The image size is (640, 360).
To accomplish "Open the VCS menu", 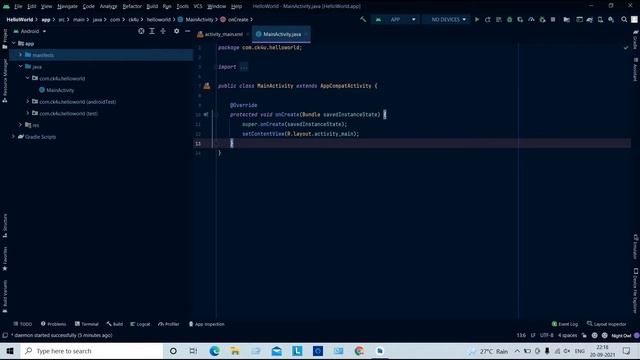I will [x=198, y=6].
